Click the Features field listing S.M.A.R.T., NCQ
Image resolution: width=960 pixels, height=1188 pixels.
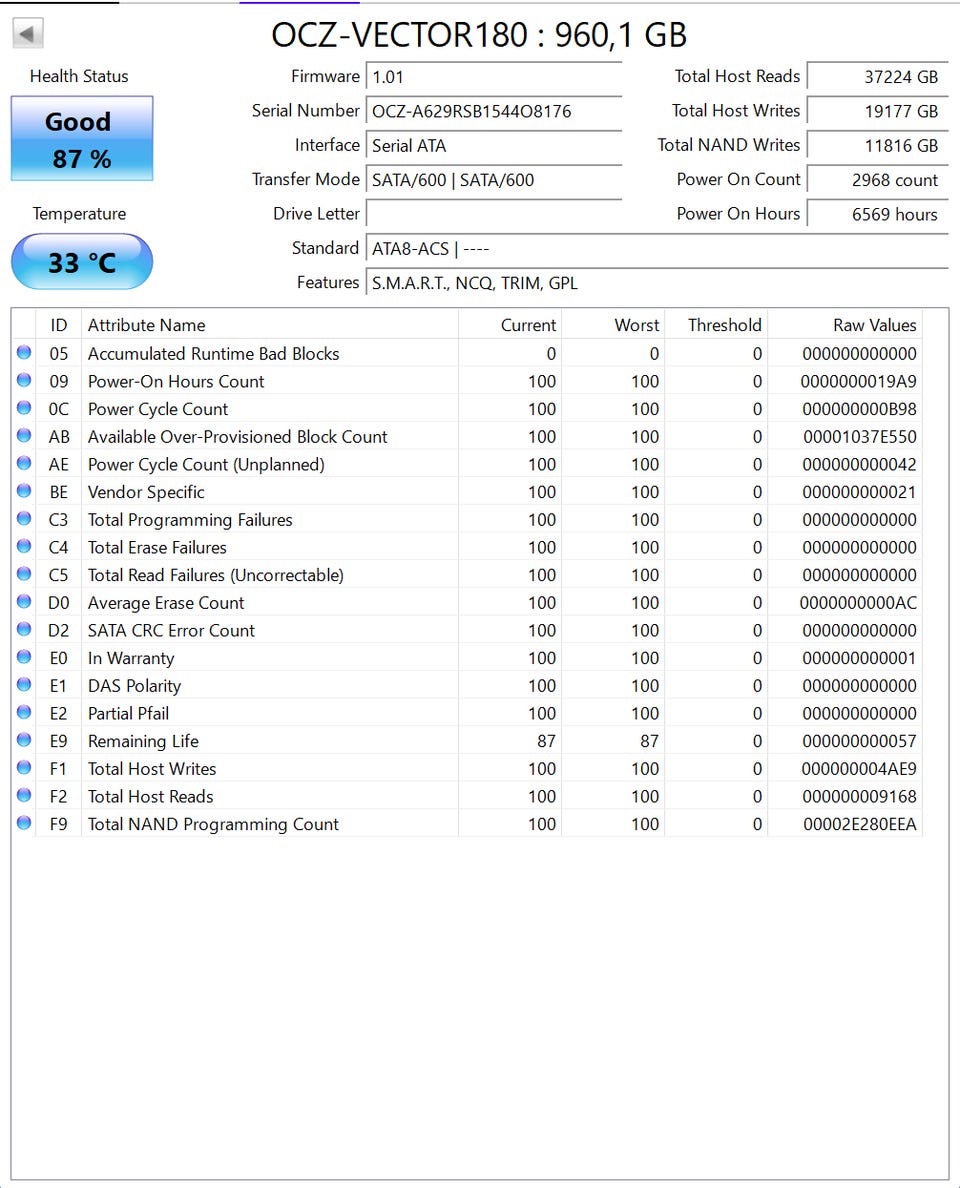[657, 283]
